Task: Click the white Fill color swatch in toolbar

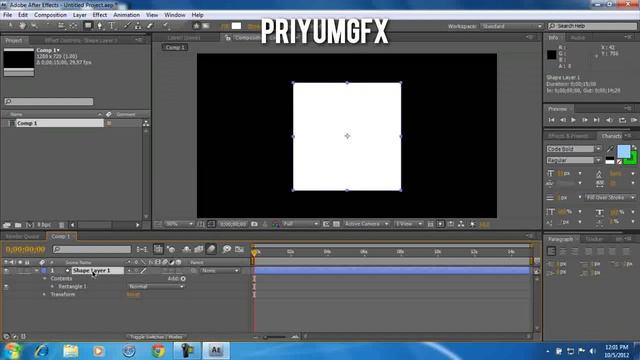Action: 236,26
